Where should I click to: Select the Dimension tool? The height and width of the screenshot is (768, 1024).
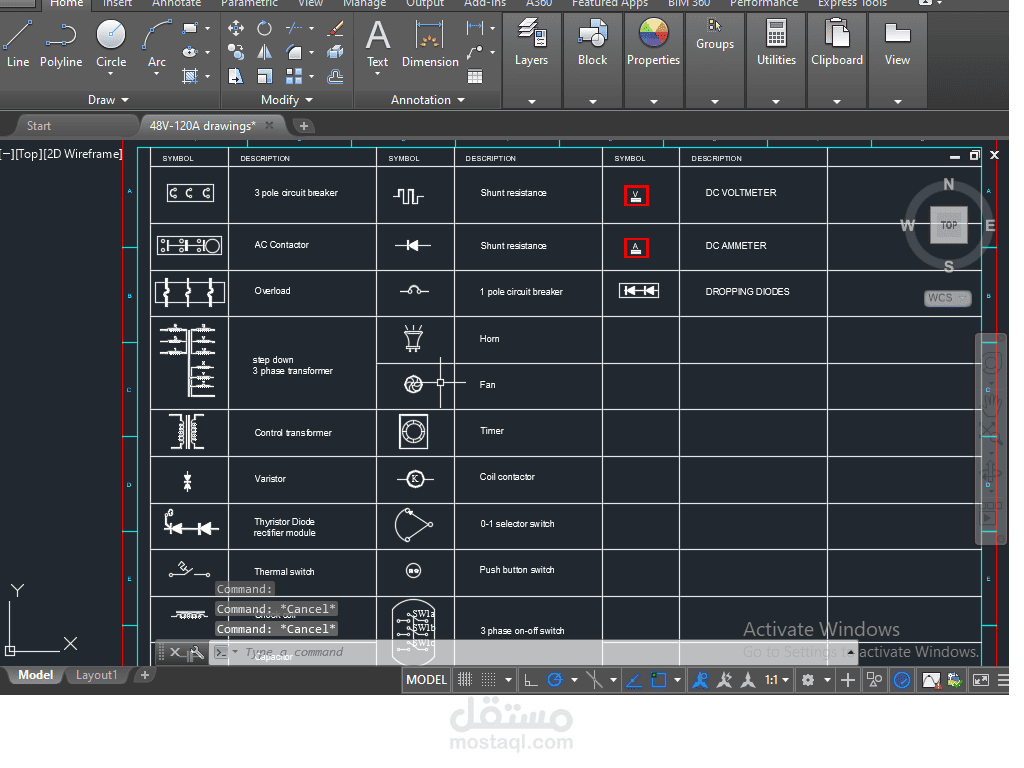tap(430, 44)
